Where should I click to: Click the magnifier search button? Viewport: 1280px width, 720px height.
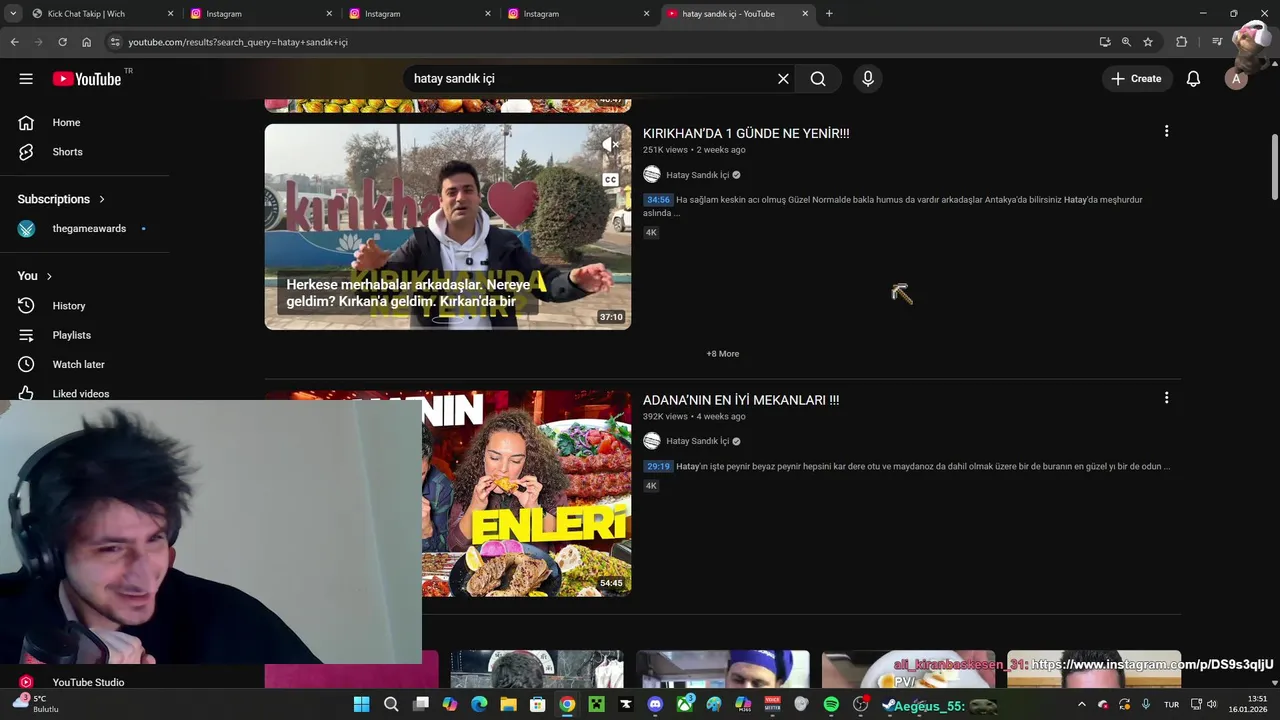tap(818, 79)
